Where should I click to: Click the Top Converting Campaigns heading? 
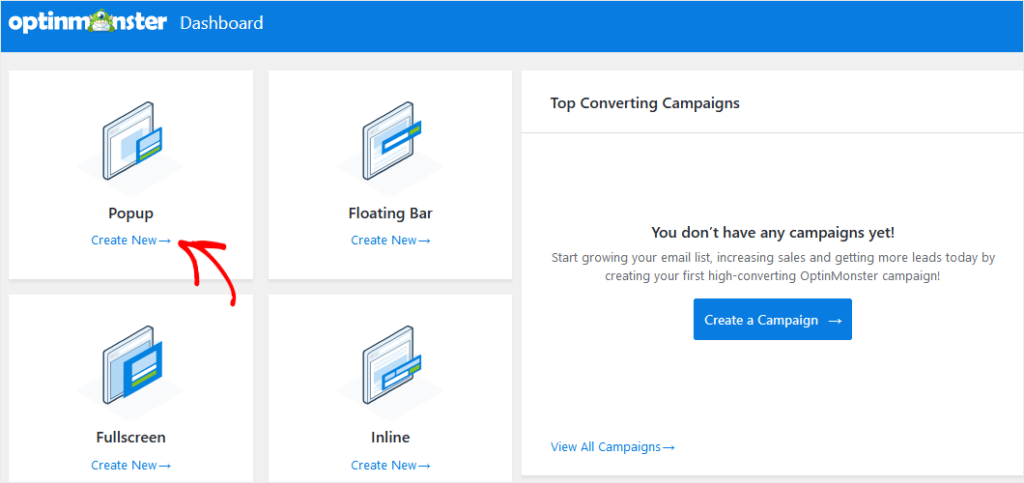coord(645,103)
